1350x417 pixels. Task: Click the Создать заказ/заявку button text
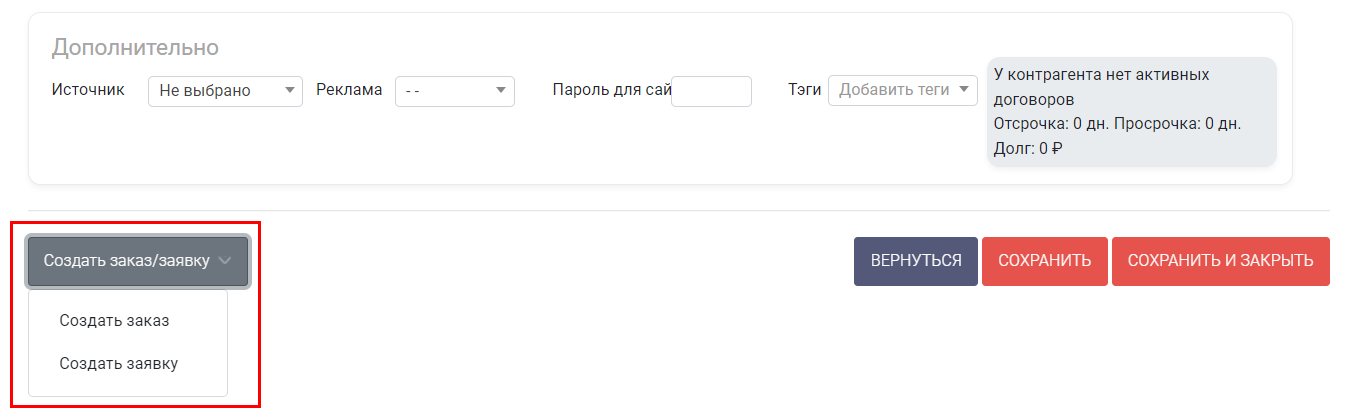127,261
